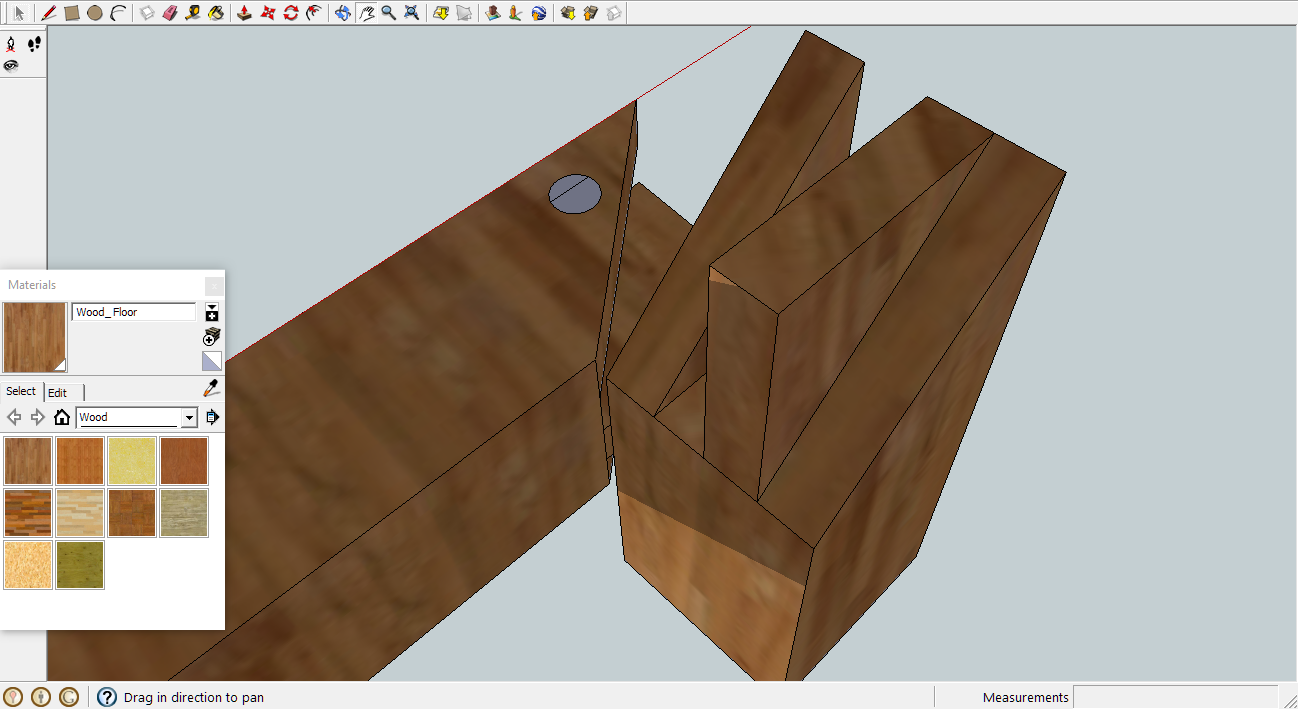1298x709 pixels.
Task: Click the Wood_ Floor name field
Action: click(134, 312)
